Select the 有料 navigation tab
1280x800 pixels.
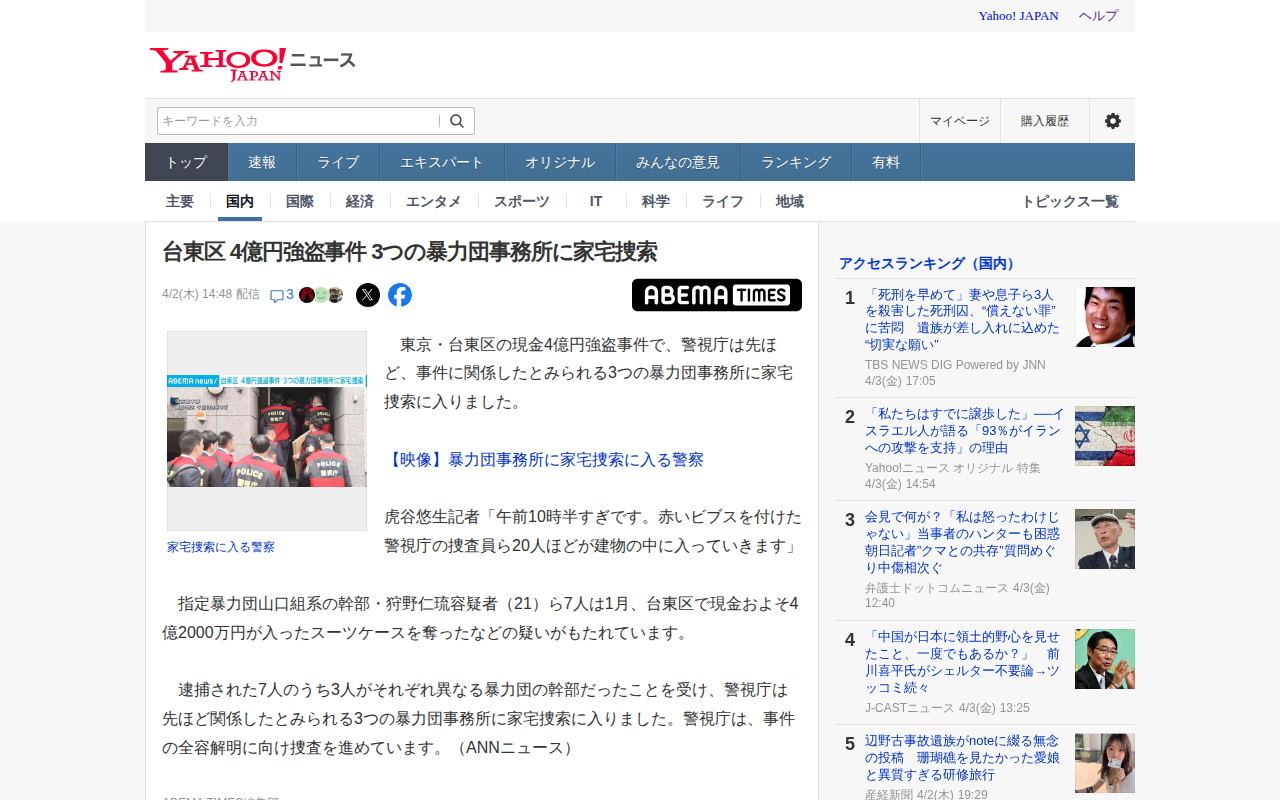[886, 162]
